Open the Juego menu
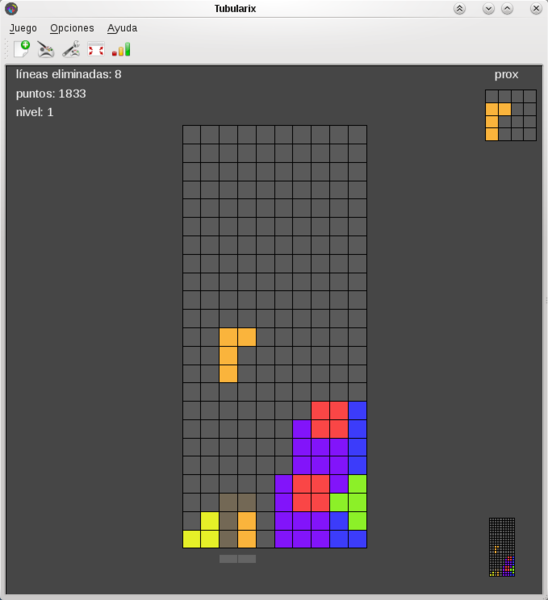 click(23, 28)
